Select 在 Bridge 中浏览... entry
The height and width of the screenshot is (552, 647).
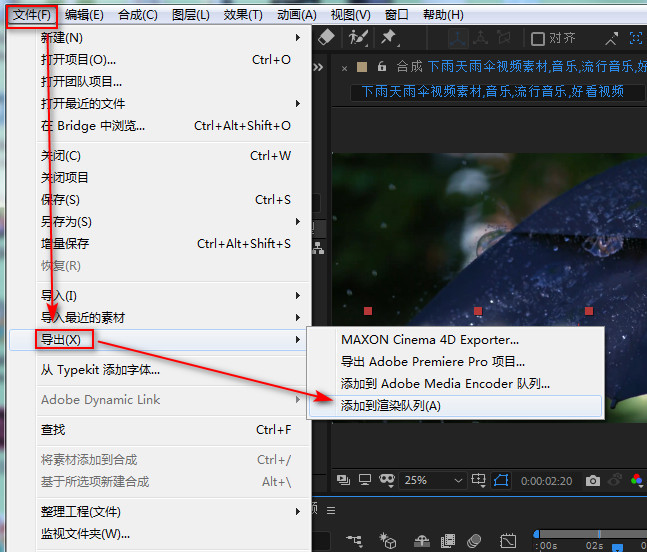(173, 125)
